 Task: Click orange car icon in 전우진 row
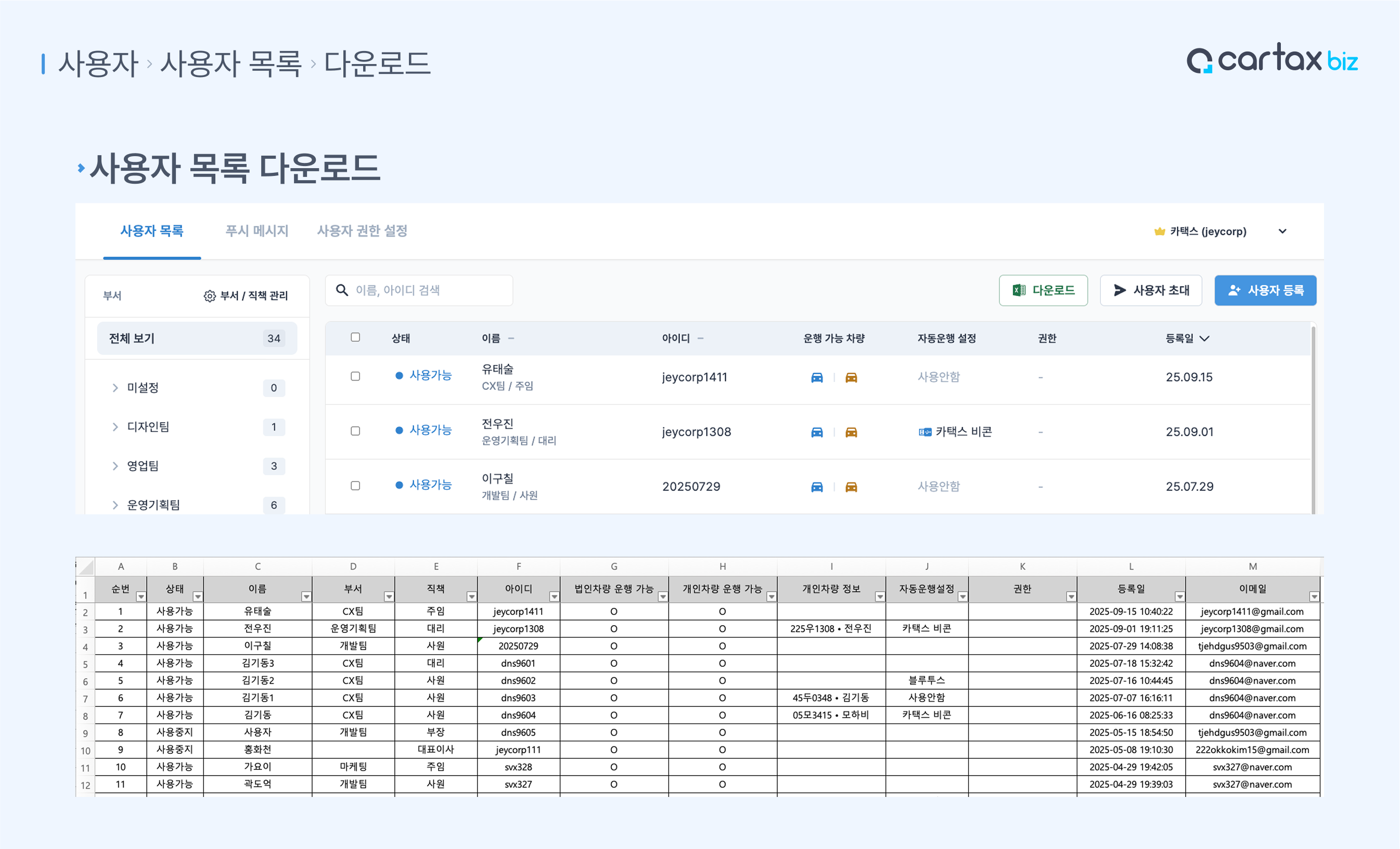[x=851, y=432]
